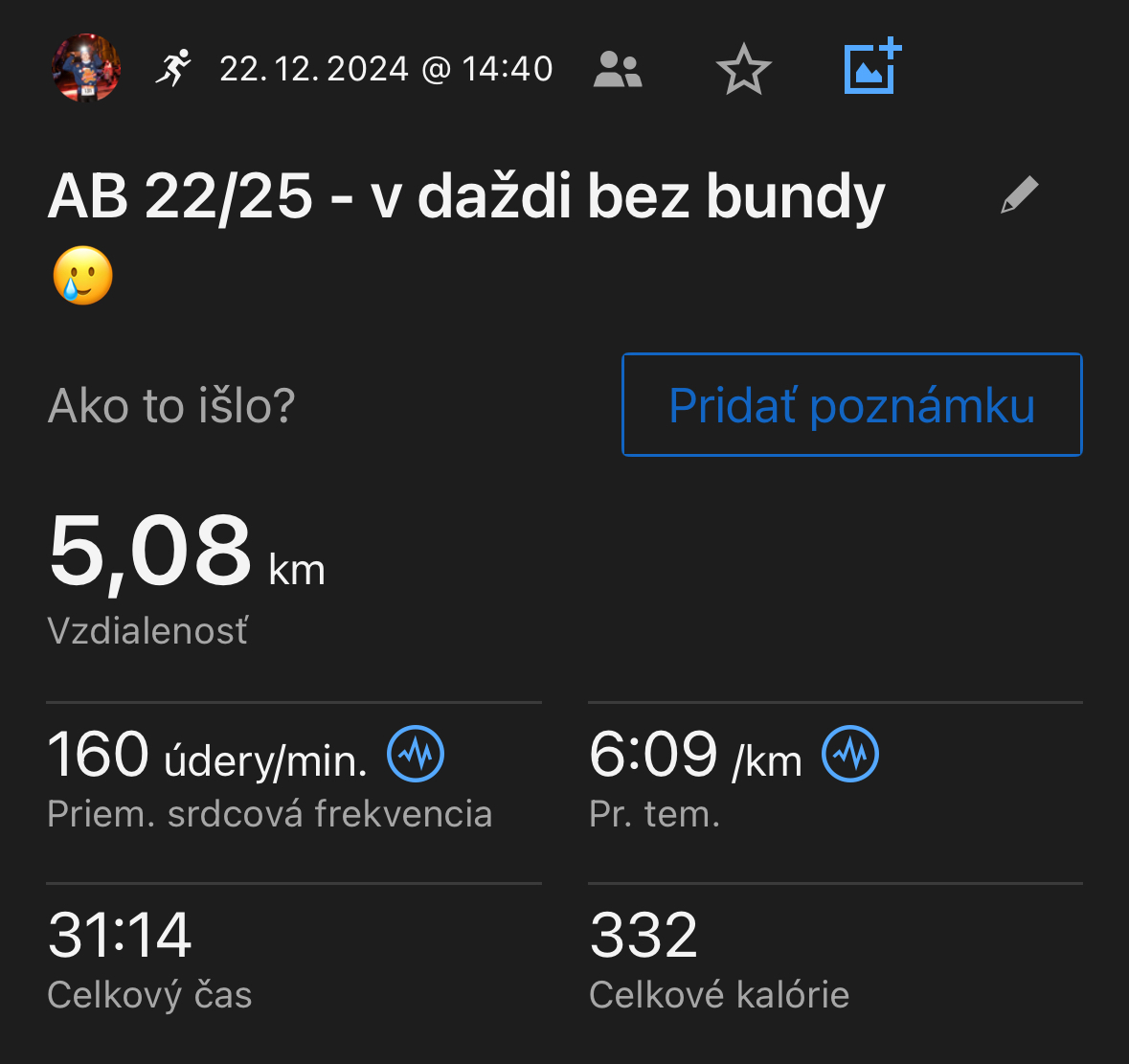Viewport: 1129px width, 1064px height.
Task: Add a photo with the image-plus icon
Action: [872, 66]
